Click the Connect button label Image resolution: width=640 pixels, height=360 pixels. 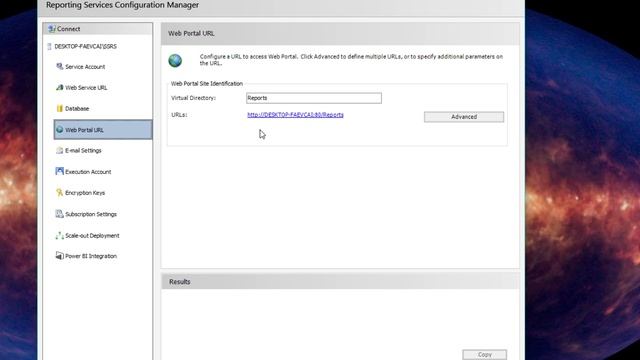coord(69,29)
